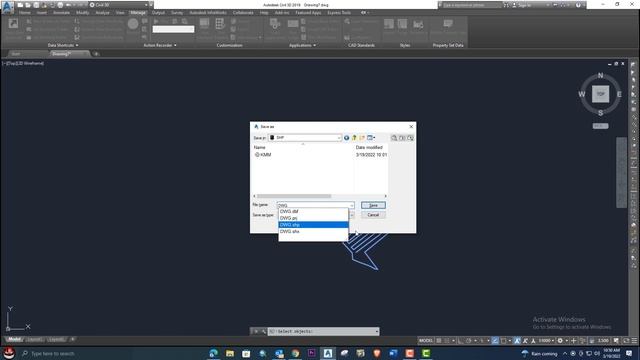Screen dimensions: 640x360
Task: Choose the highlighted 'DWG.shp' suggestion
Action: point(313,225)
